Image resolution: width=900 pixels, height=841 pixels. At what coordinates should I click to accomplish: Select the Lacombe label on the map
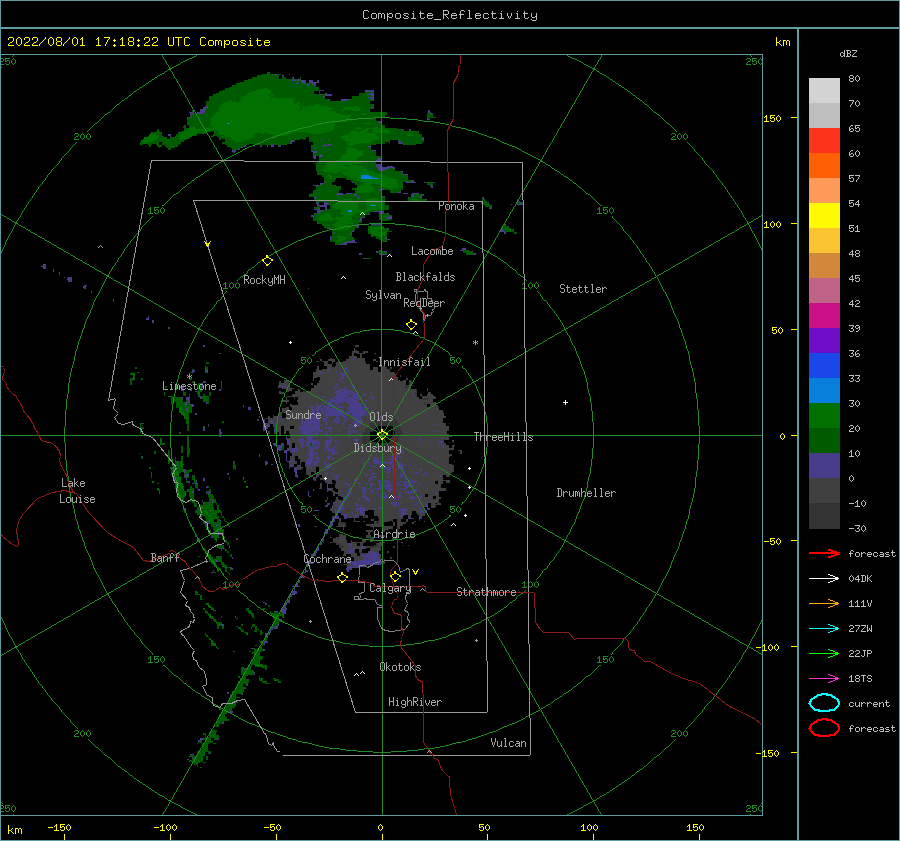pos(432,251)
